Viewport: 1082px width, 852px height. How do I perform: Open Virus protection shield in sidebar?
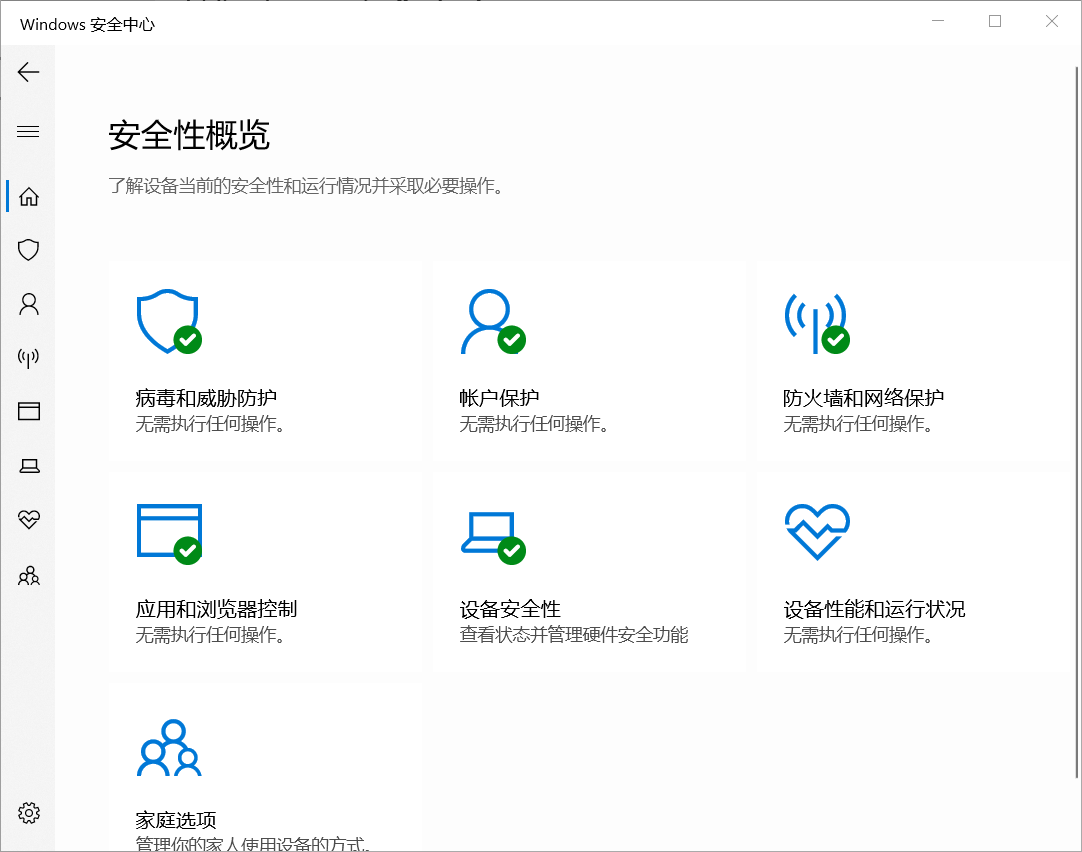28,250
